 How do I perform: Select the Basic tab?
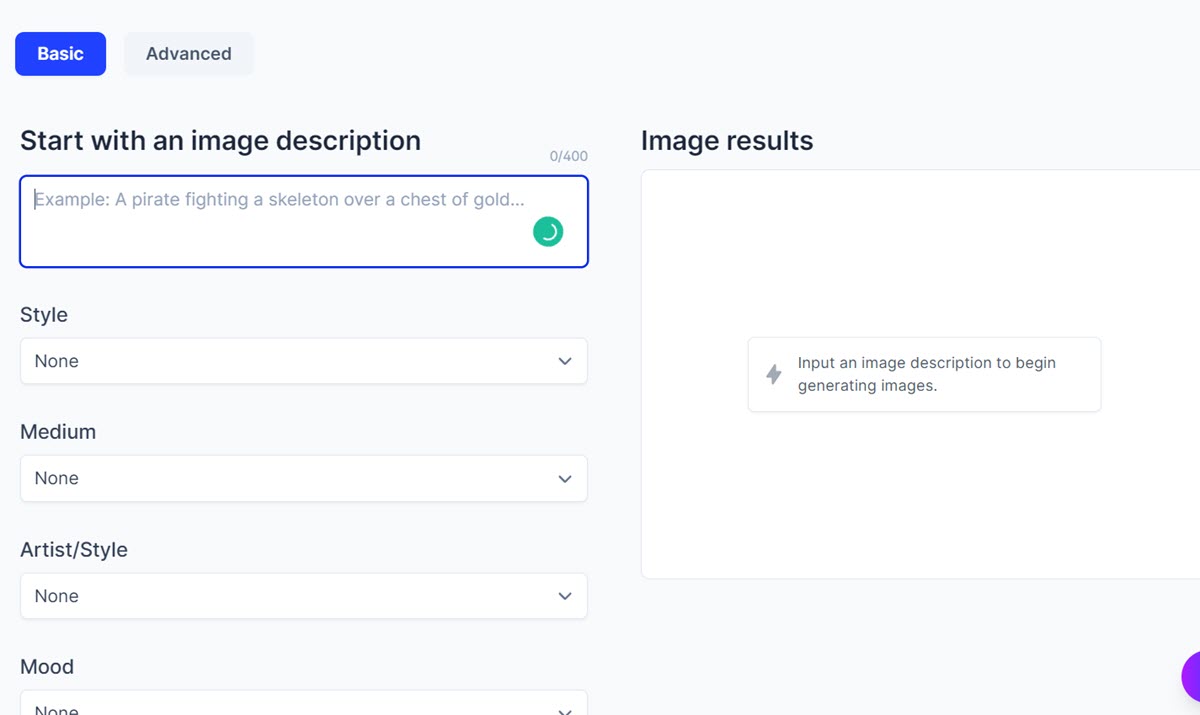click(60, 54)
